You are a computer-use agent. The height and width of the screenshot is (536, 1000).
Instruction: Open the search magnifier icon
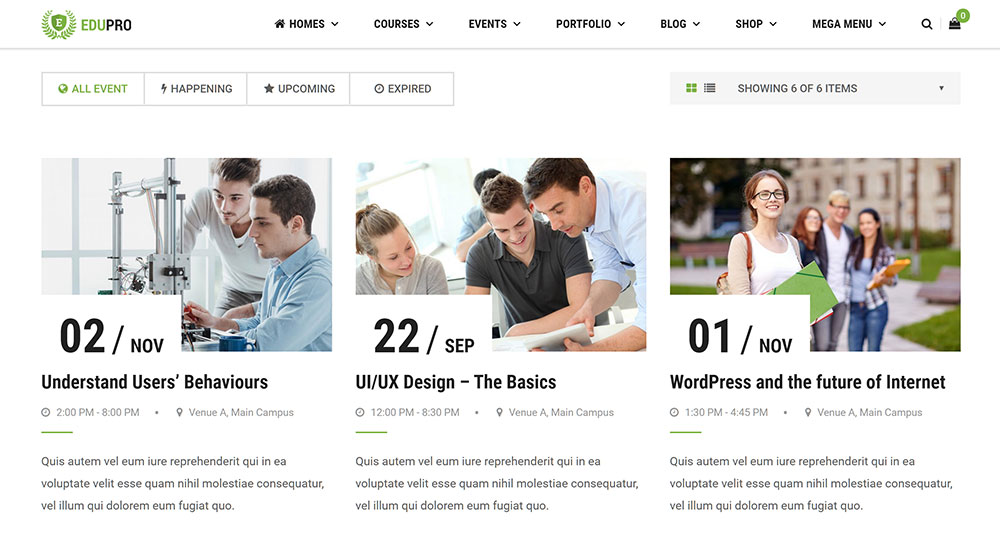point(927,24)
